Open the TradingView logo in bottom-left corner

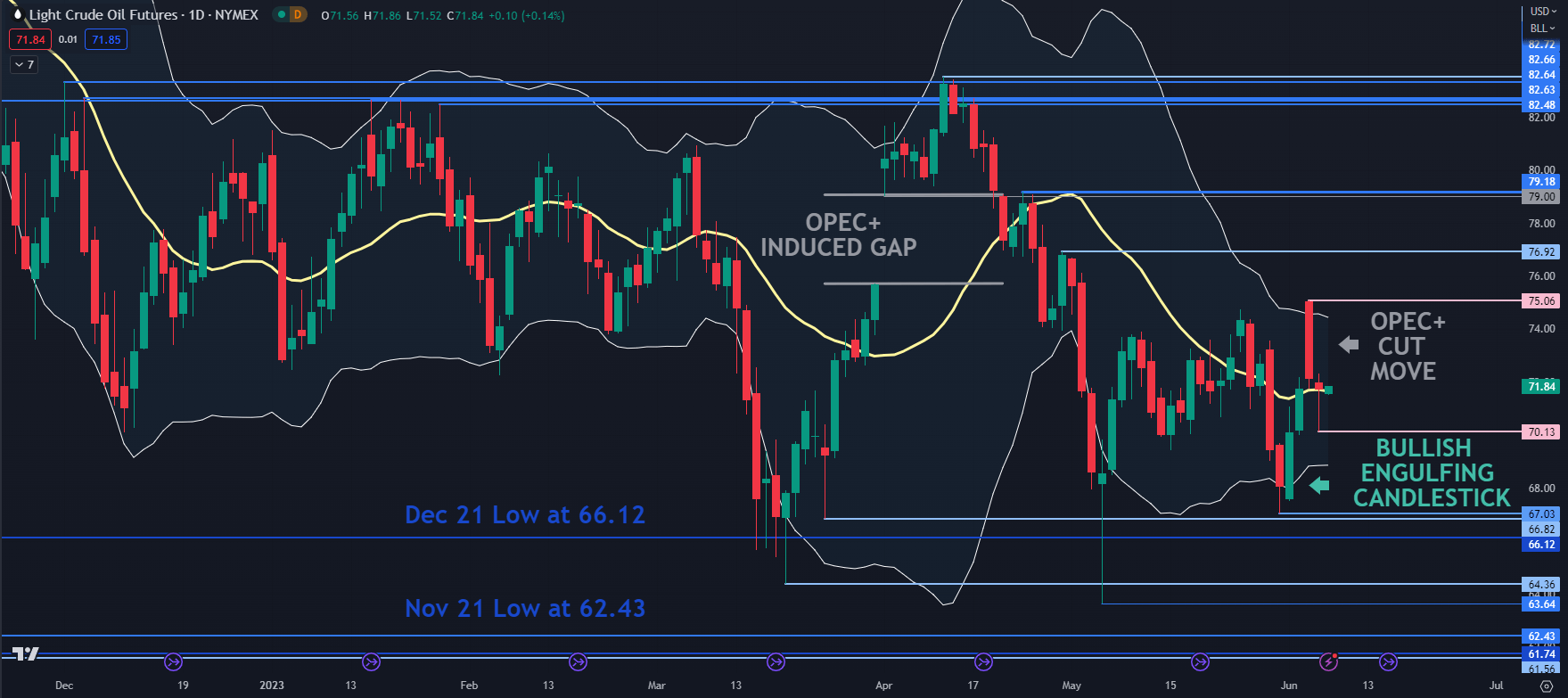[27, 653]
